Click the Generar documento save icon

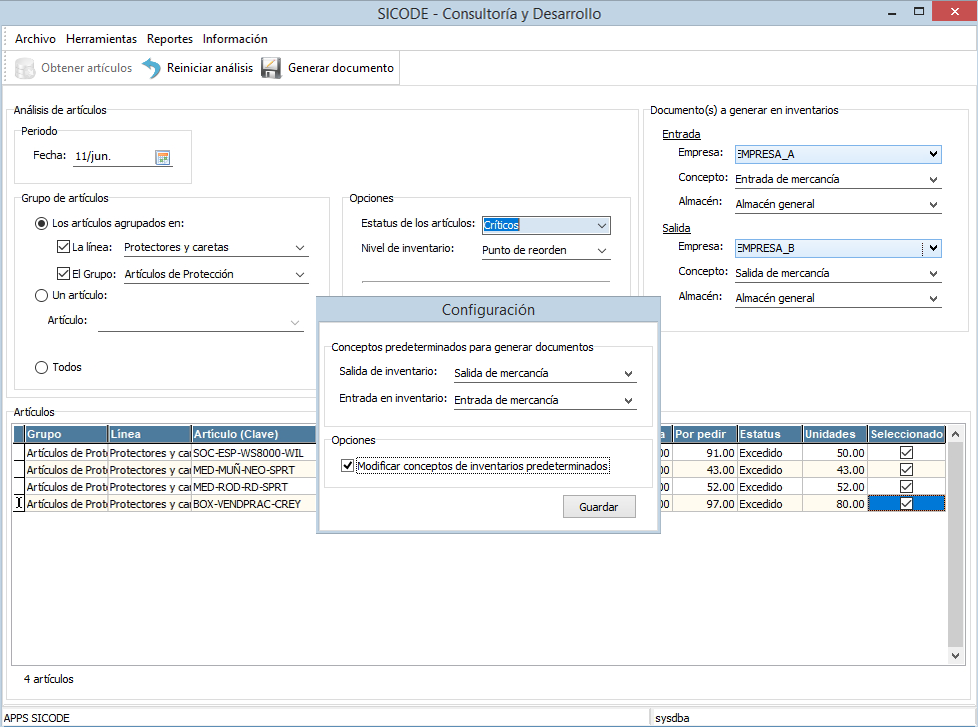[x=271, y=69]
